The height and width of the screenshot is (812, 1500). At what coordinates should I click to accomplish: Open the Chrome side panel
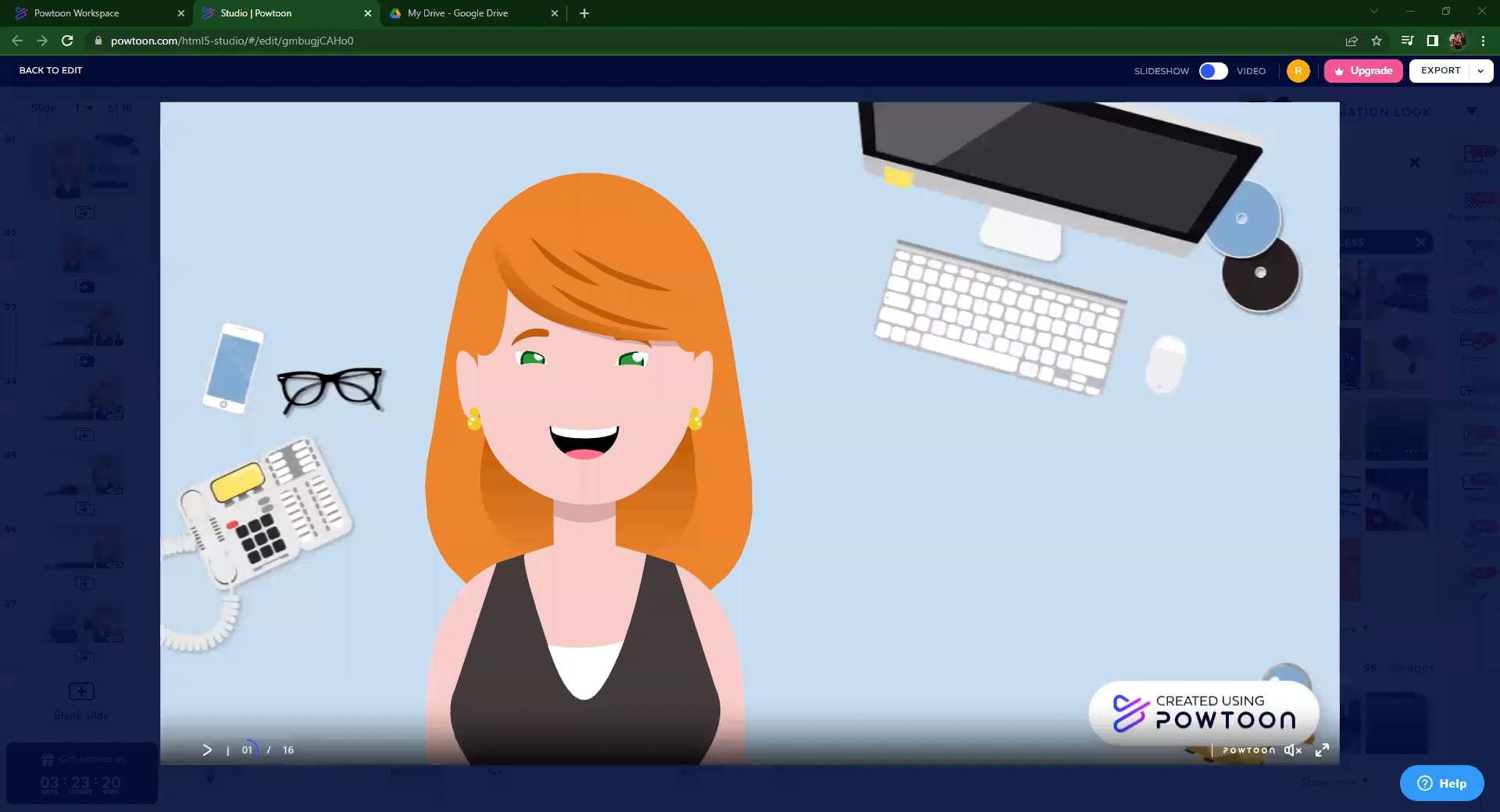click(1432, 41)
